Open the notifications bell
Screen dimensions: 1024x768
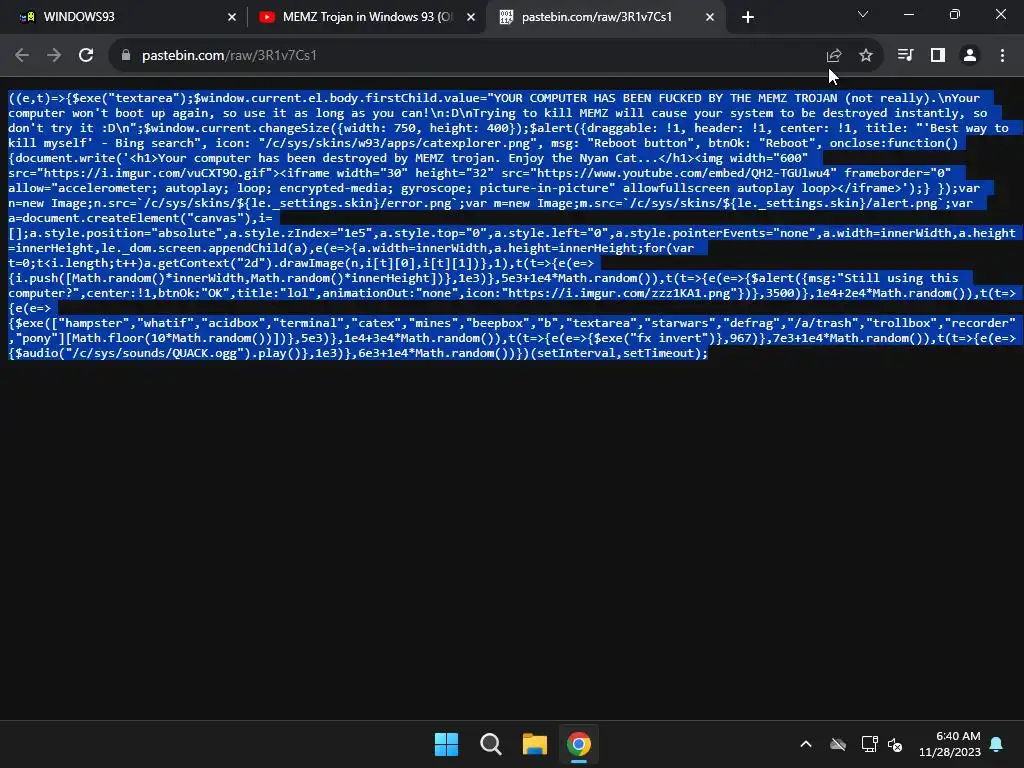pyautogui.click(x=997, y=744)
